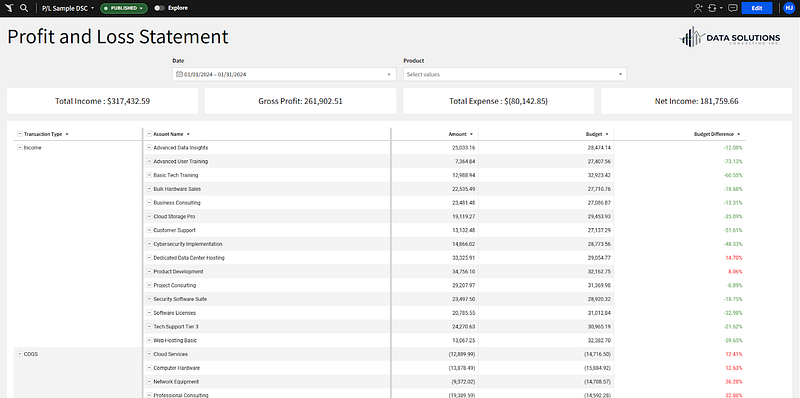
Task: Open the share people icon
Action: [x=698, y=8]
